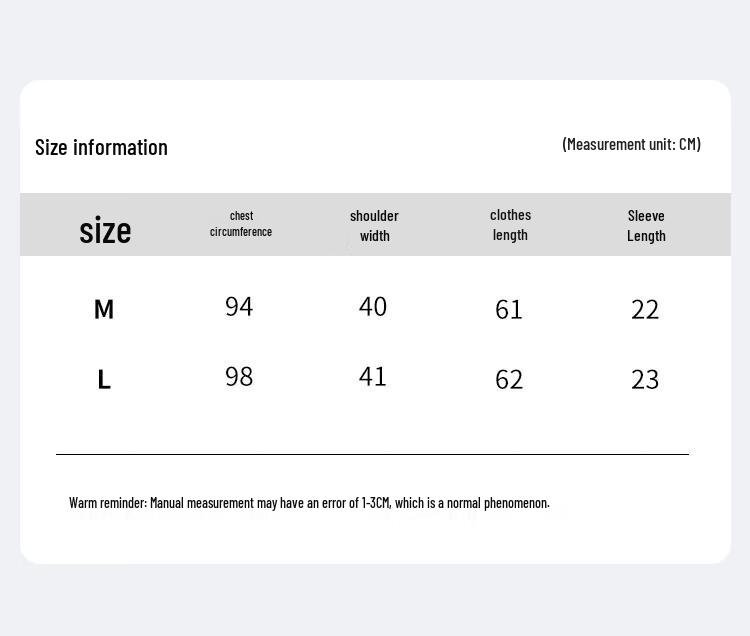Click chest value 98 for size L
This screenshot has height=636, width=750.
[239, 377]
